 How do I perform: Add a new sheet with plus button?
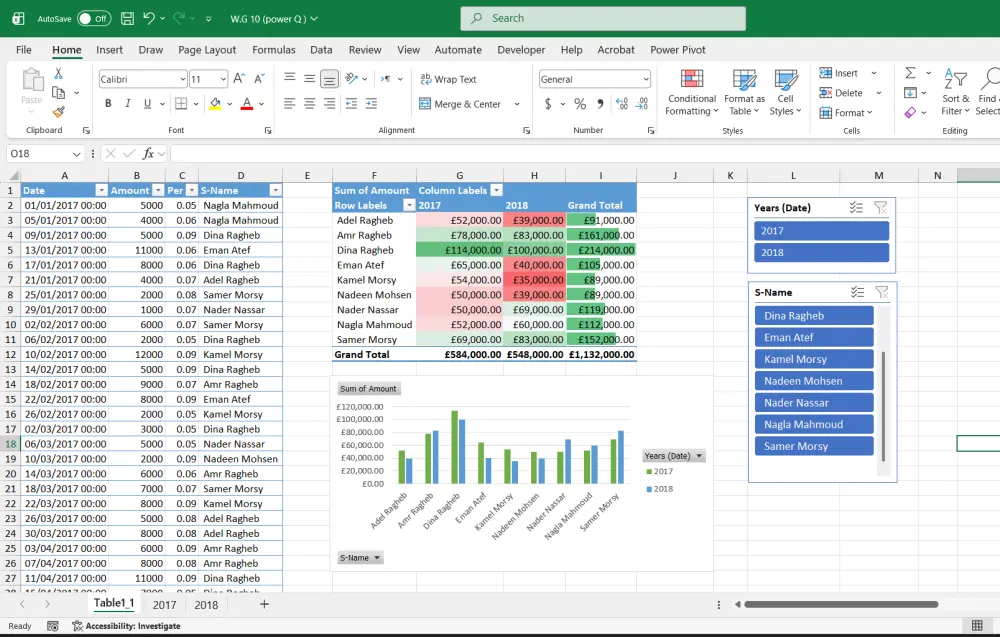264,604
